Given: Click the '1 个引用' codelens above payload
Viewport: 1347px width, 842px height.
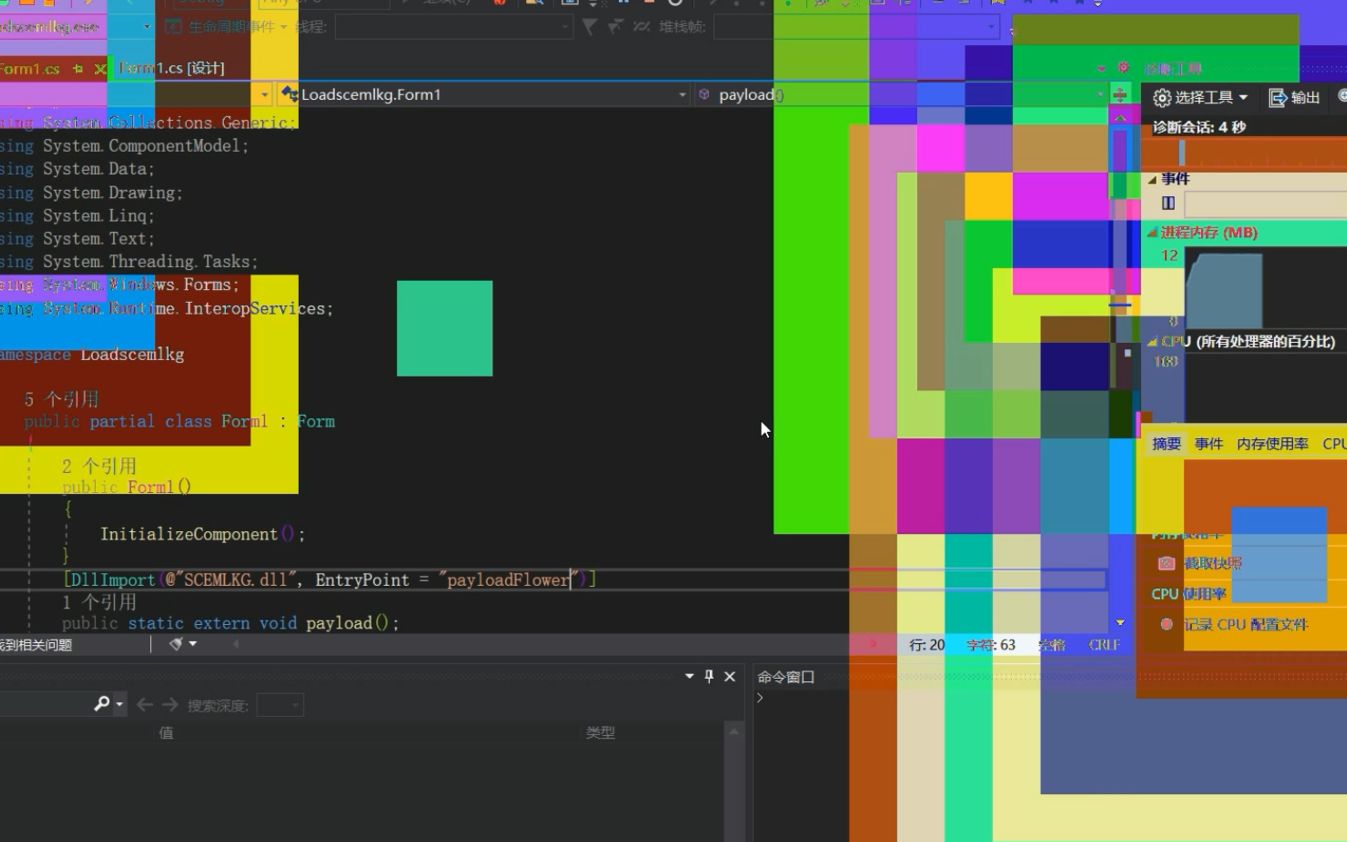Looking at the screenshot, I should point(99,602).
